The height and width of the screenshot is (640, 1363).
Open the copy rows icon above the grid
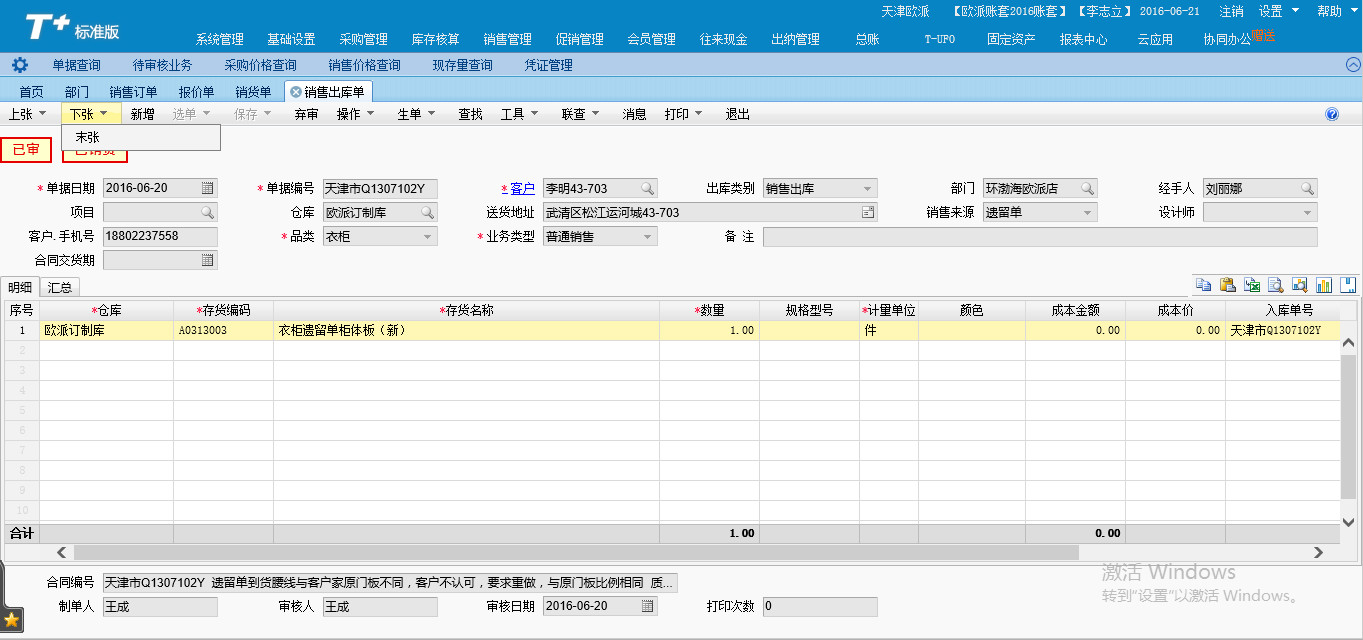tap(1204, 285)
